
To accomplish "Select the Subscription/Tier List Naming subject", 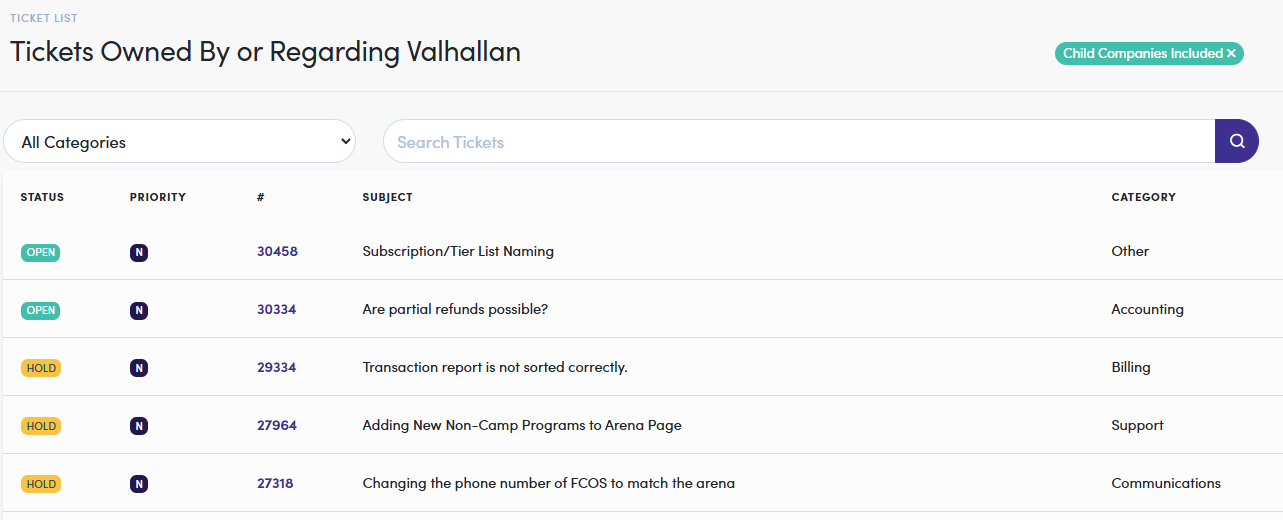I will click(x=458, y=252).
